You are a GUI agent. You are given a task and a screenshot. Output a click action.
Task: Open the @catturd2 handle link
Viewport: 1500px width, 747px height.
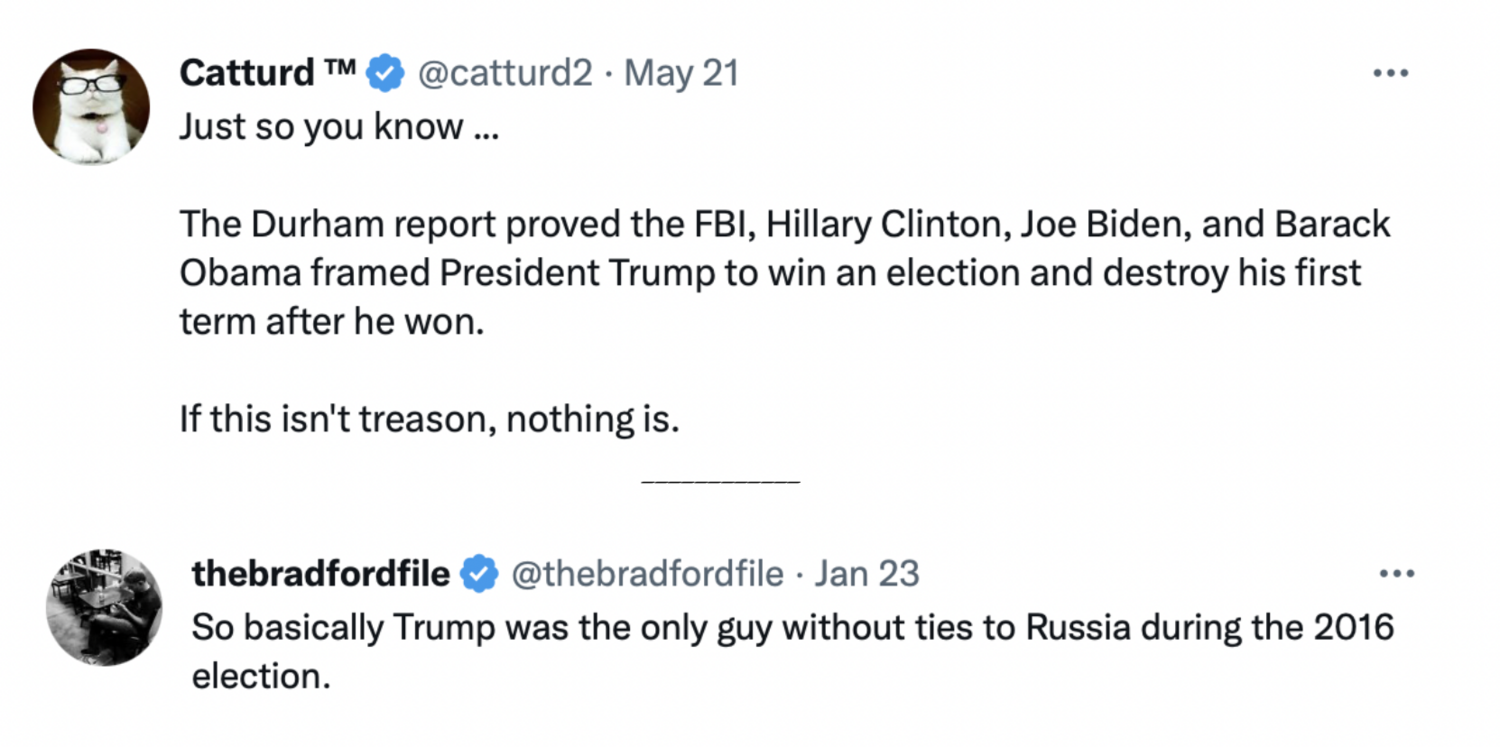(x=504, y=73)
